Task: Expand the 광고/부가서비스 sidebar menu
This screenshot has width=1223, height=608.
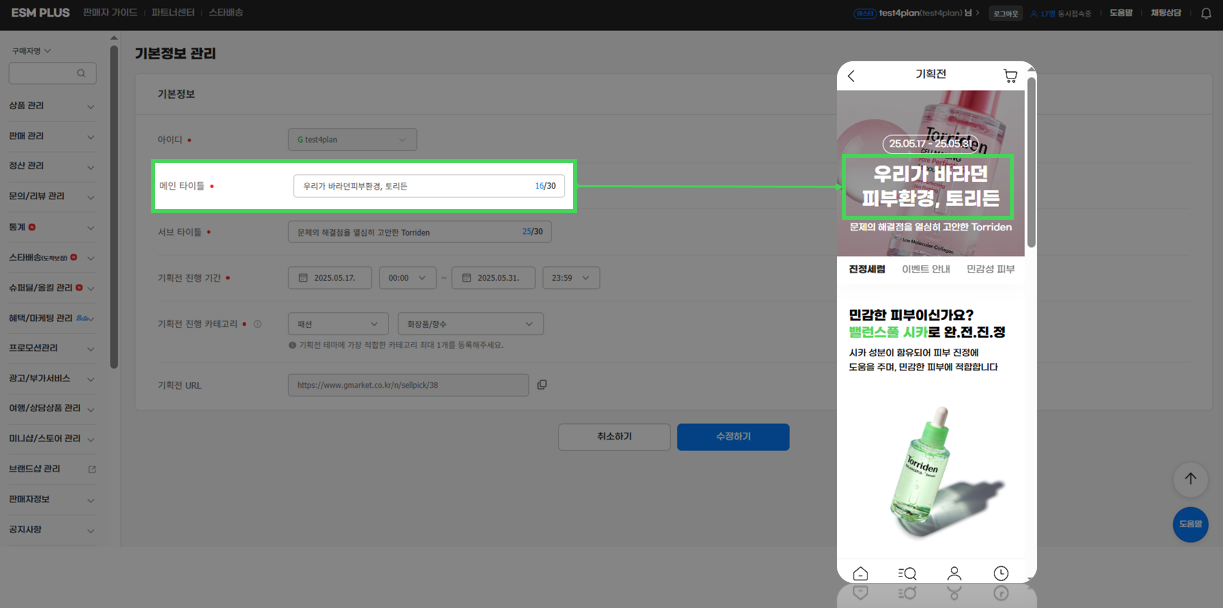Action: [x=53, y=379]
